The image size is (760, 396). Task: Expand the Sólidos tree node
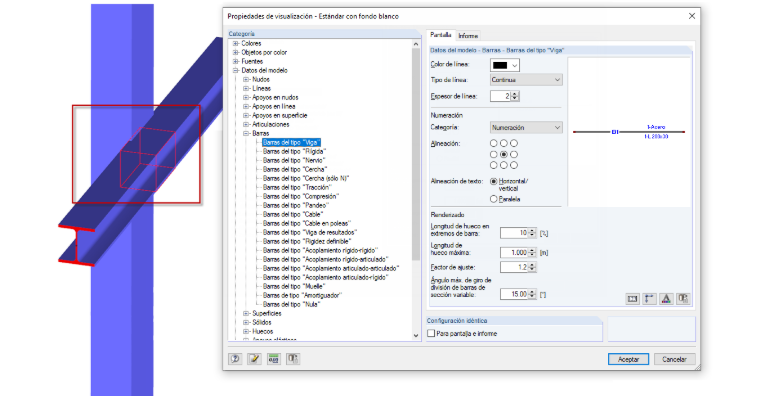(x=246, y=322)
